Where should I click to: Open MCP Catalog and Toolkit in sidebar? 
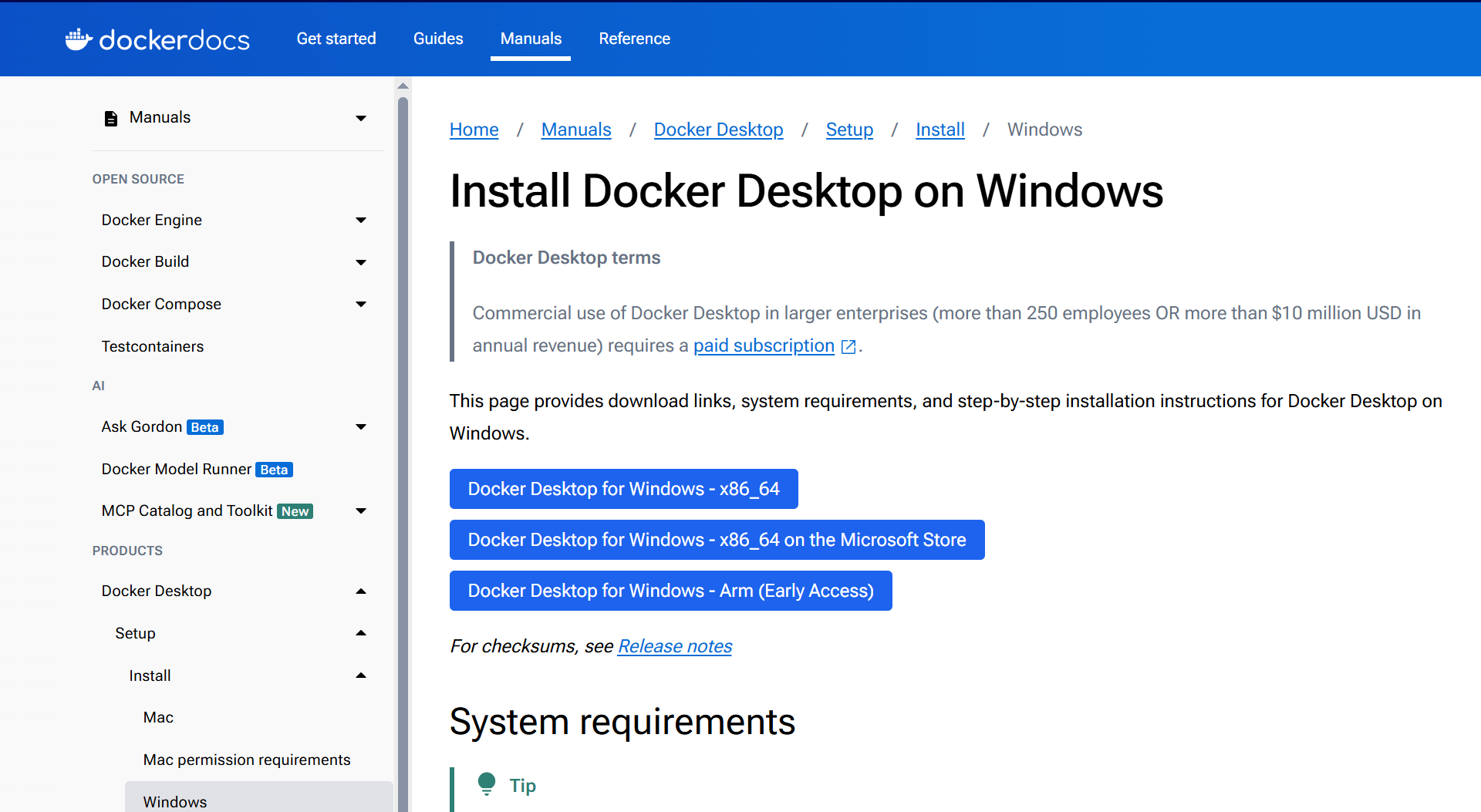tap(187, 510)
